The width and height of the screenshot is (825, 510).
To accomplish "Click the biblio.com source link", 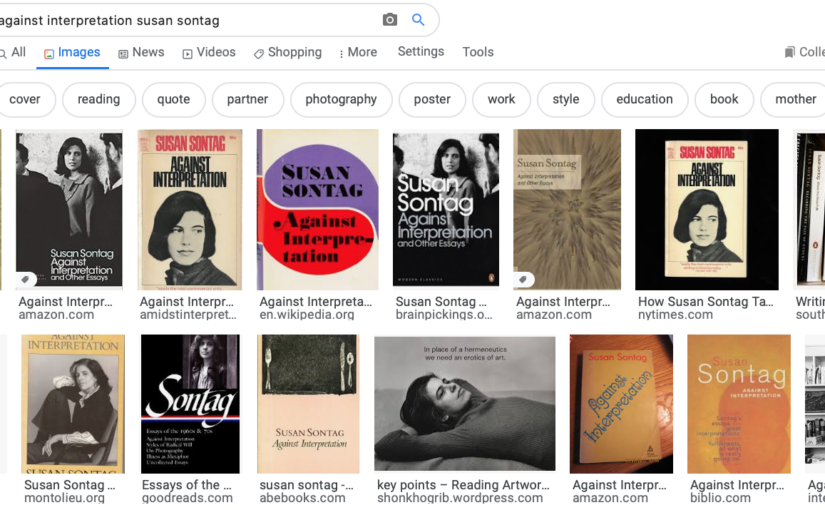I will (720, 498).
